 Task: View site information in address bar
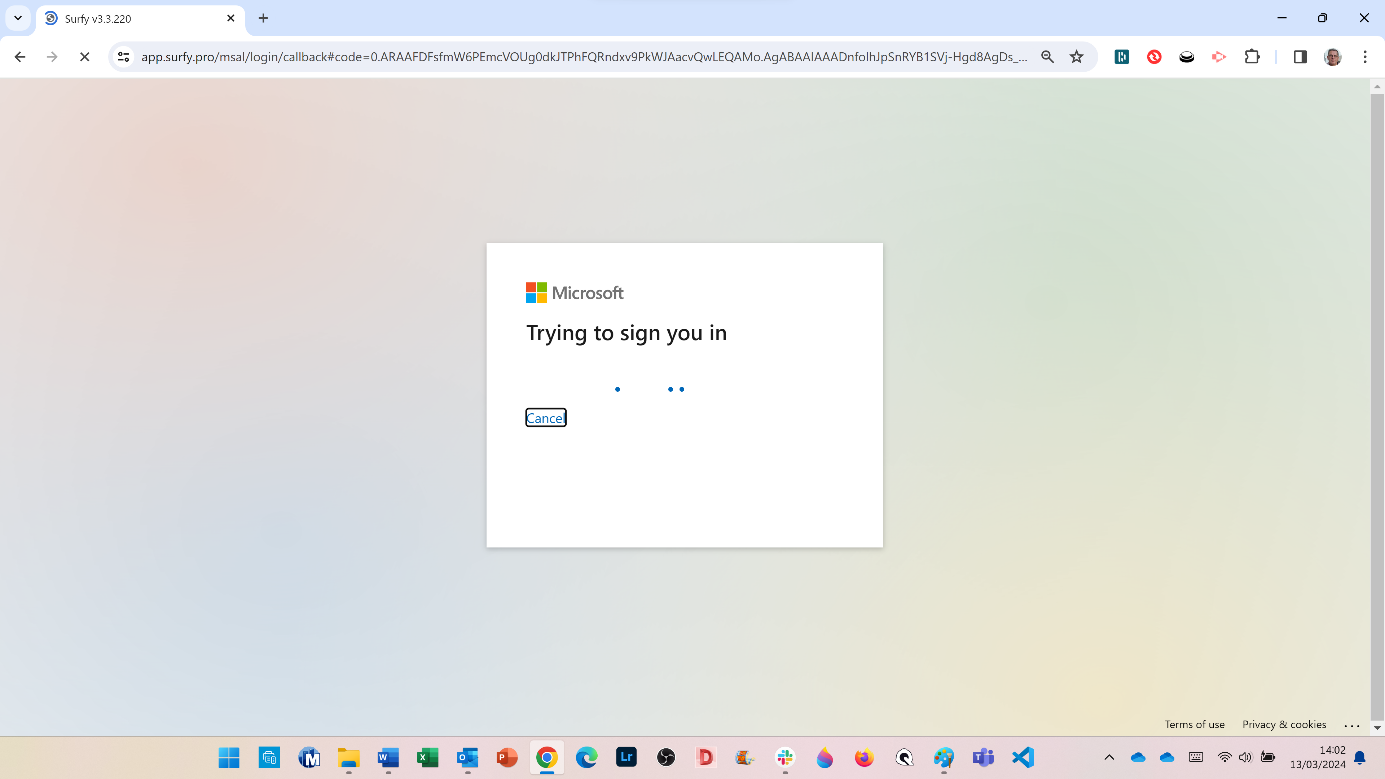click(123, 57)
